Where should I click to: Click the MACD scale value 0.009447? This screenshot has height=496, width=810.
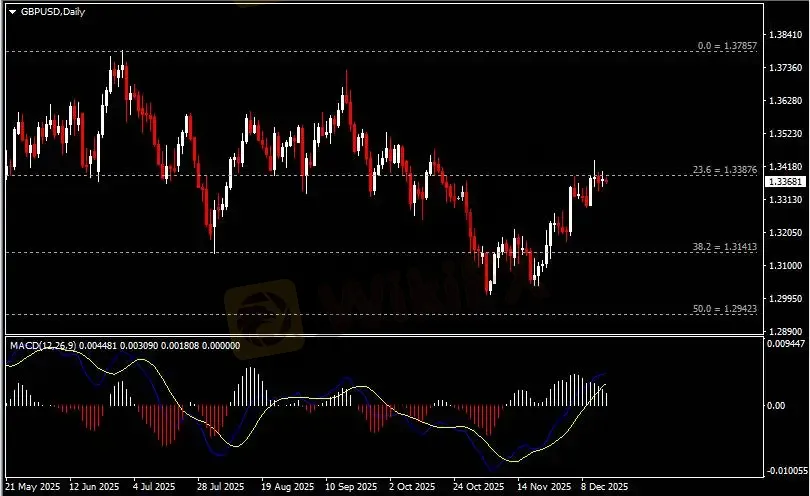[x=786, y=344]
